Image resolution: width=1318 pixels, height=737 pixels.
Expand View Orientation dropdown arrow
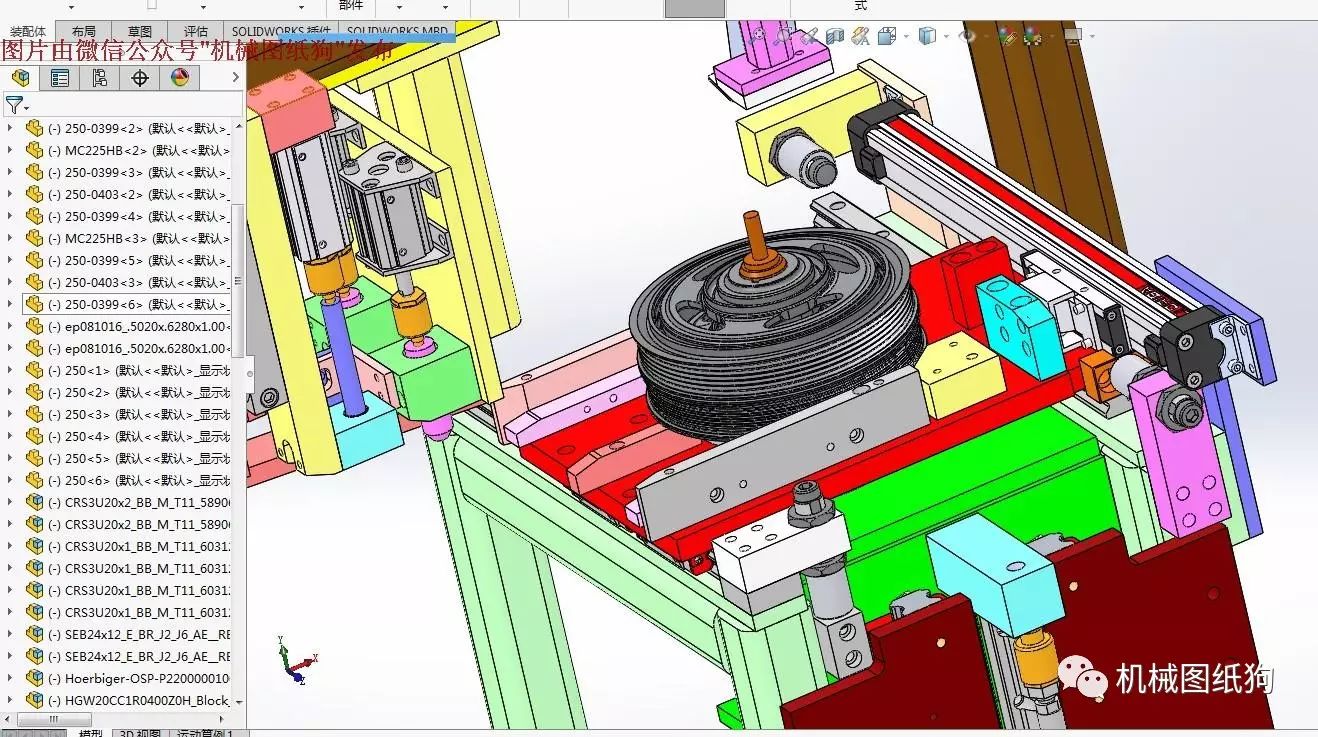906,36
